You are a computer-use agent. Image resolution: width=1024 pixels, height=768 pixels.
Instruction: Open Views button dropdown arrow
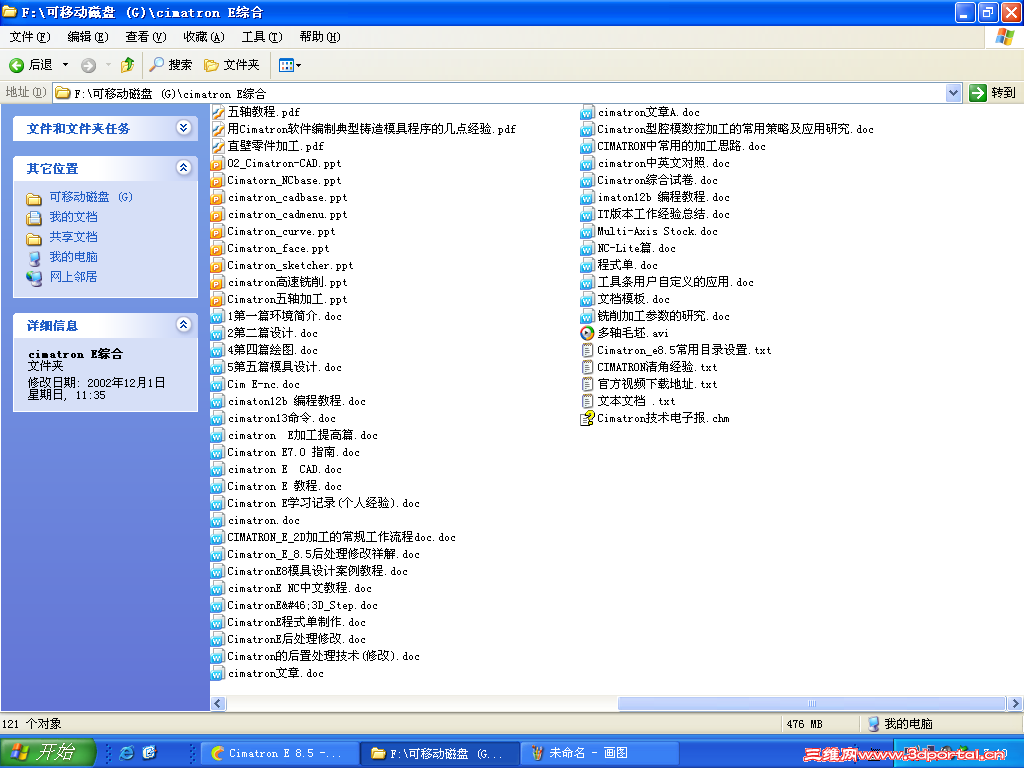[x=298, y=65]
